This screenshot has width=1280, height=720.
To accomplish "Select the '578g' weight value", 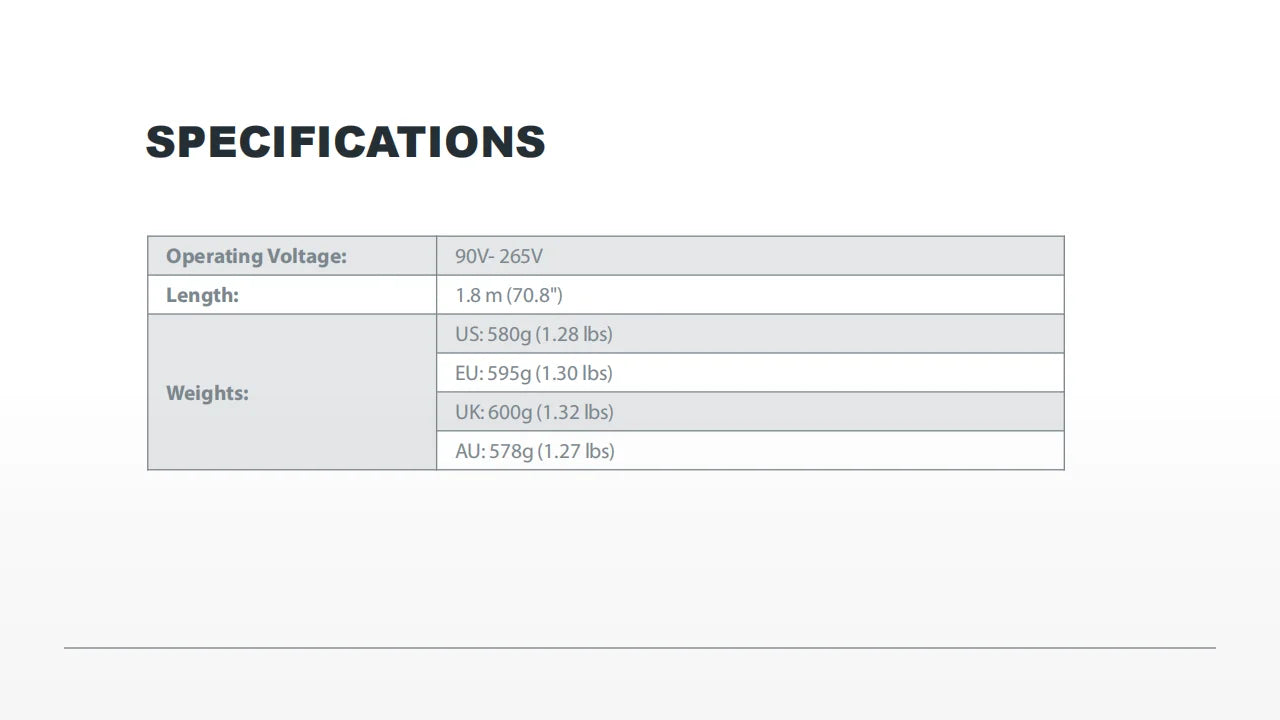I will (510, 451).
